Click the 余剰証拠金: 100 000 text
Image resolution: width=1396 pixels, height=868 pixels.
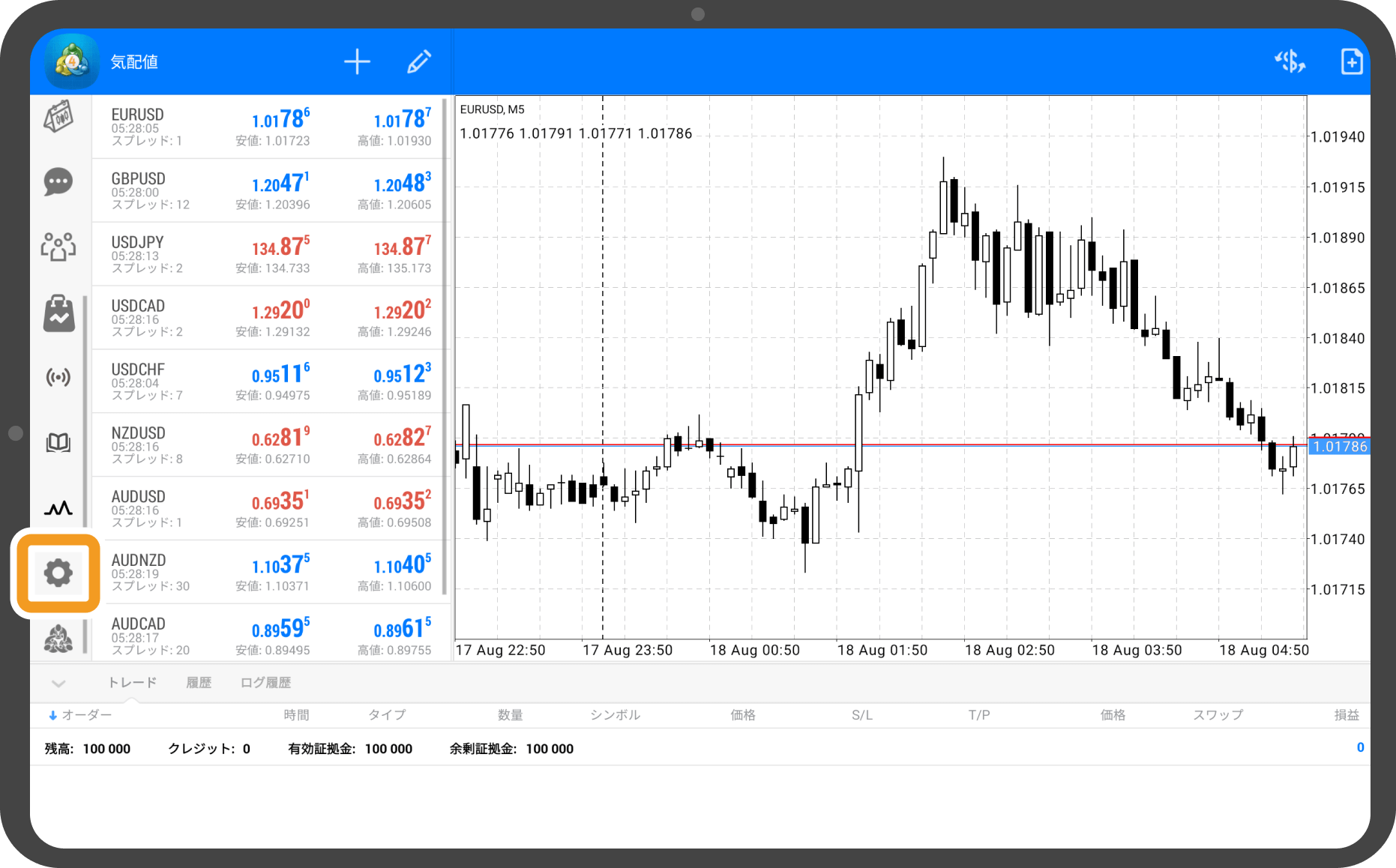pos(511,749)
